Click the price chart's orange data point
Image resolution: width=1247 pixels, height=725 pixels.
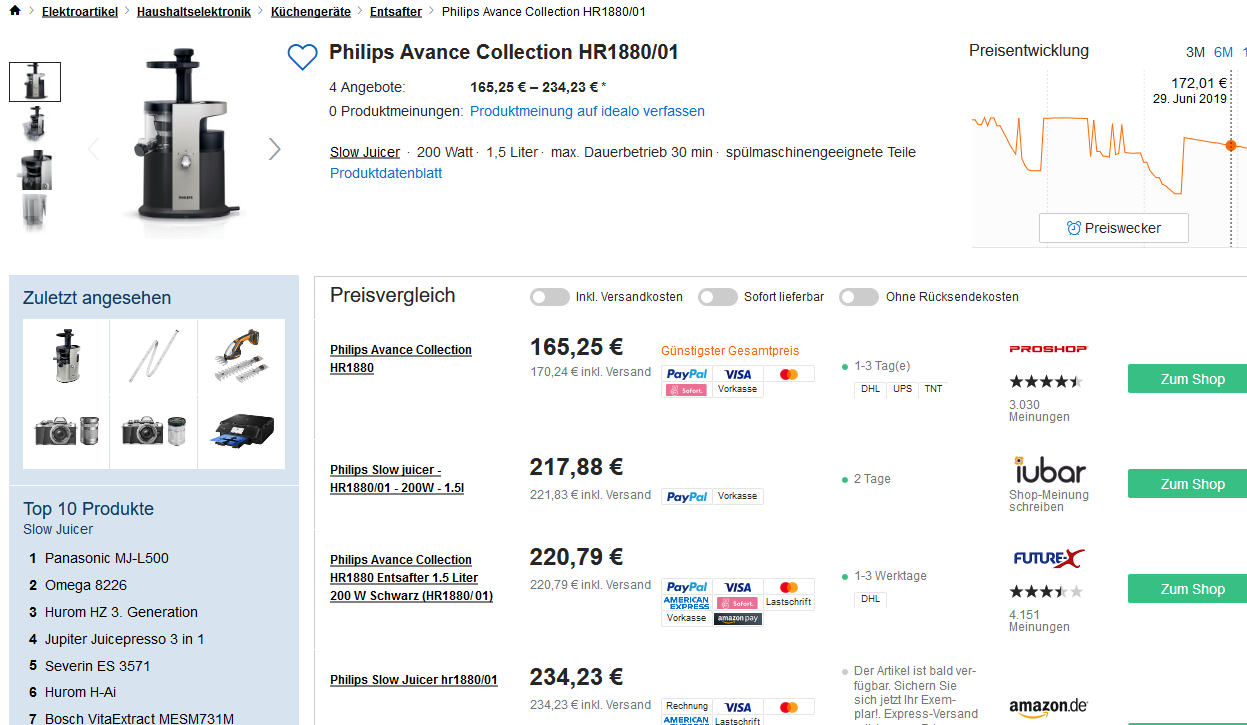(x=1231, y=145)
